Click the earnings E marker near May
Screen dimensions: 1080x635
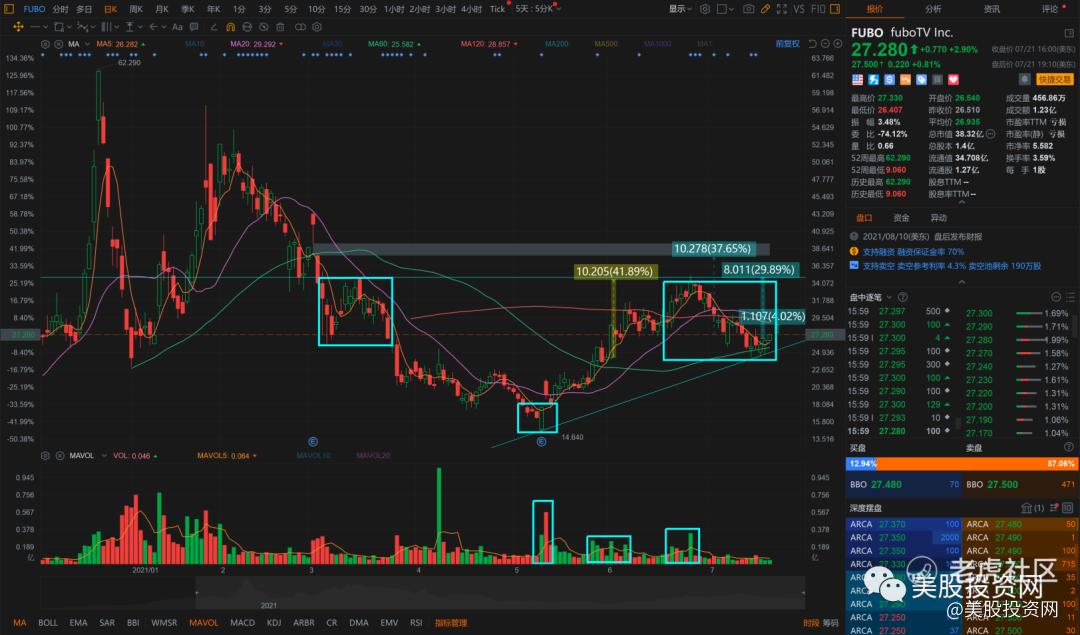click(x=541, y=441)
